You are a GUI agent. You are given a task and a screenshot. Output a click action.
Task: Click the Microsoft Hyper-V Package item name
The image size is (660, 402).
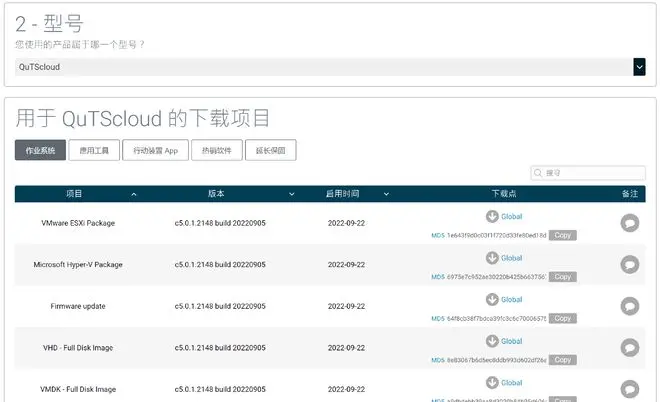78,265
